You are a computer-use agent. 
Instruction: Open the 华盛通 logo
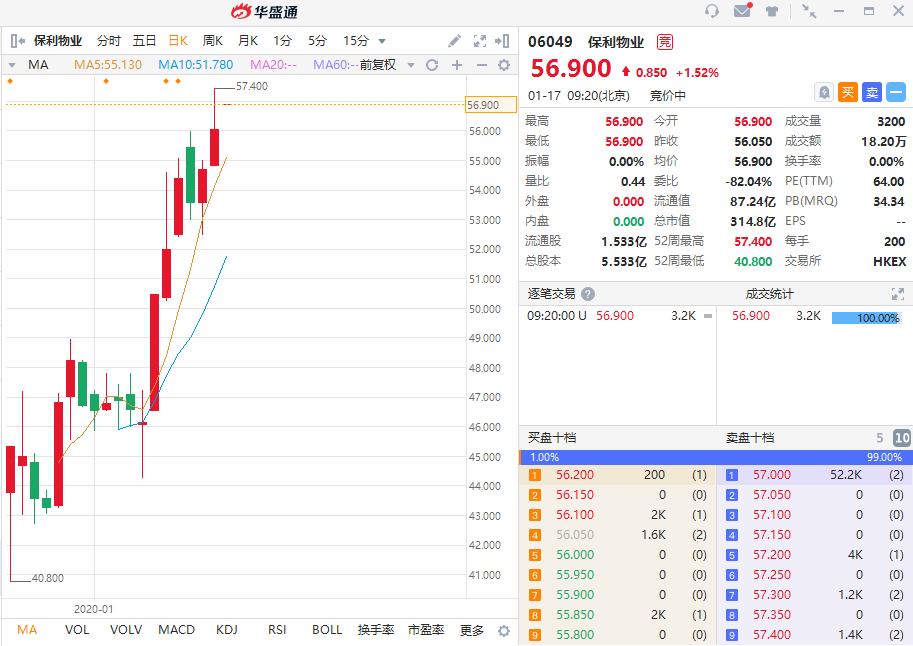264,12
